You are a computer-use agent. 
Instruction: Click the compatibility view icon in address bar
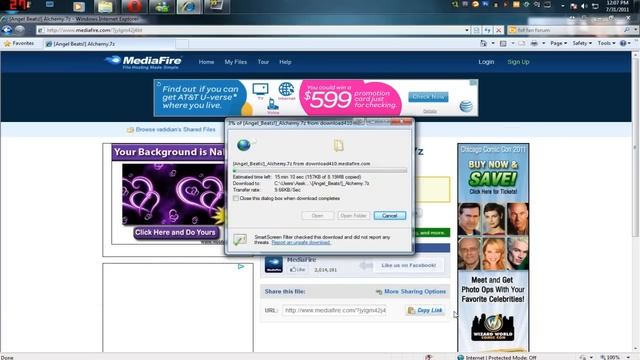tap(476, 30)
